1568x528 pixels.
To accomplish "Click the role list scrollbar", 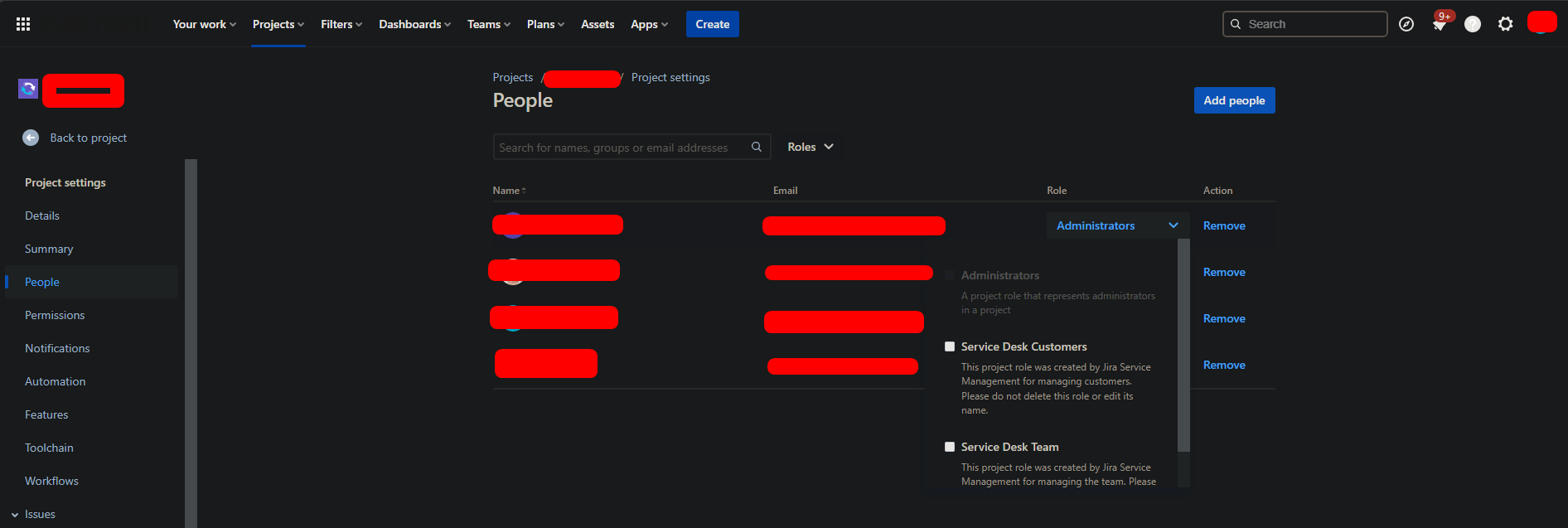I will [1183, 345].
